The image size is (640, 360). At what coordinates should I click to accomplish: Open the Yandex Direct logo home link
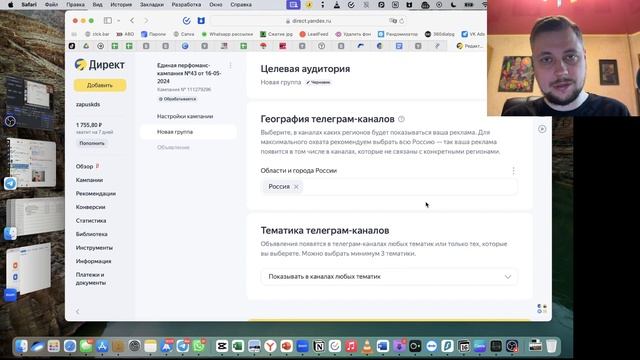click(100, 64)
